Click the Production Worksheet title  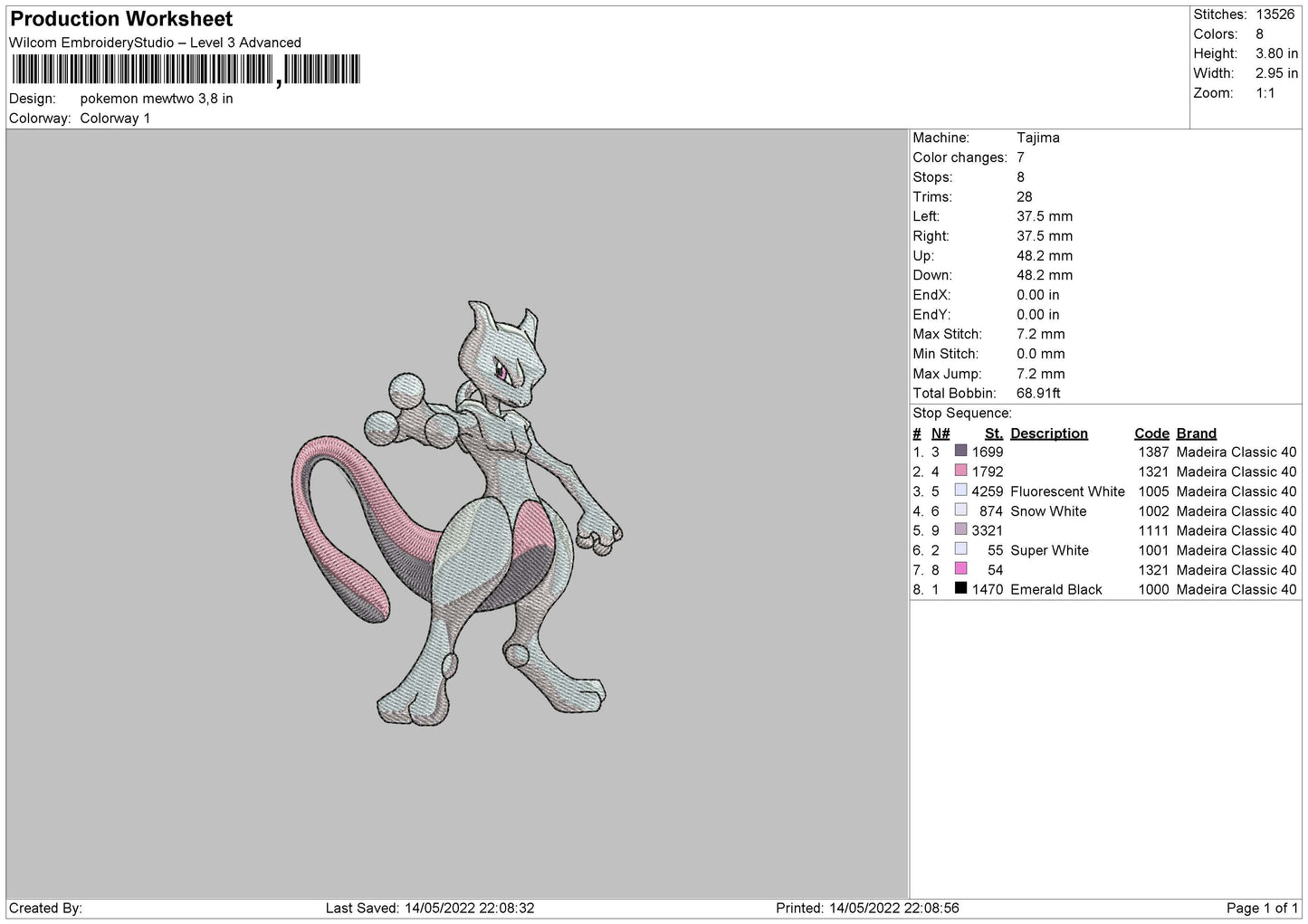pyautogui.click(x=121, y=19)
